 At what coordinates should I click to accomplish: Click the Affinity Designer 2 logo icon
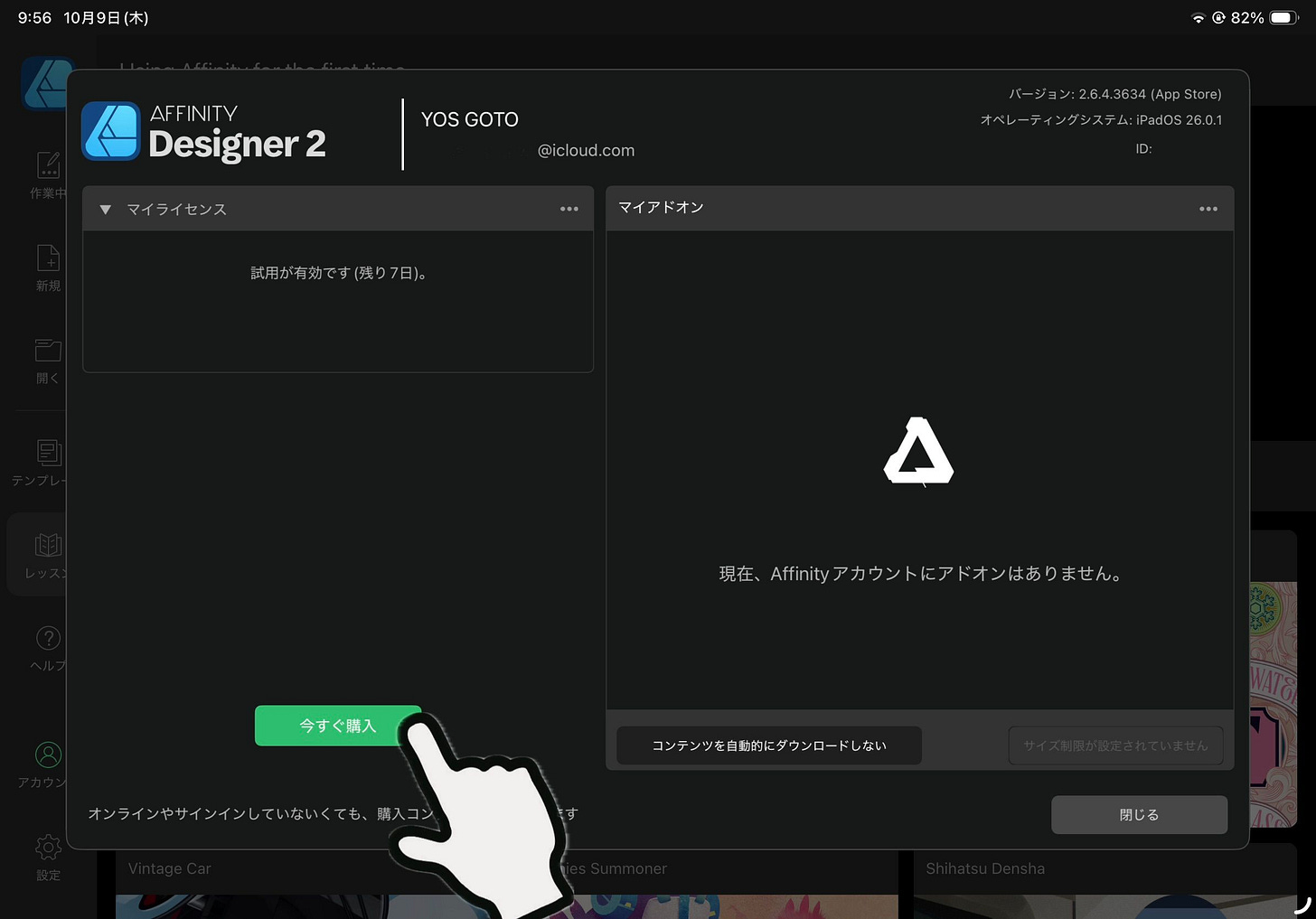pos(111,131)
